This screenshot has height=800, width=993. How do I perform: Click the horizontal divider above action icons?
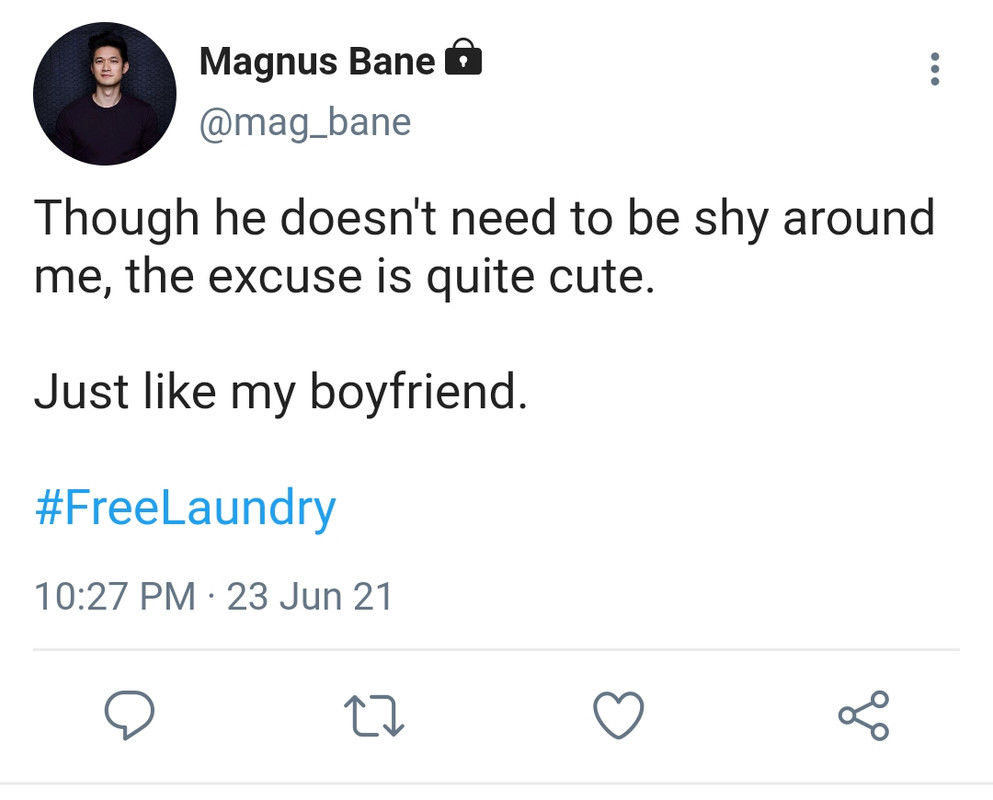click(496, 650)
